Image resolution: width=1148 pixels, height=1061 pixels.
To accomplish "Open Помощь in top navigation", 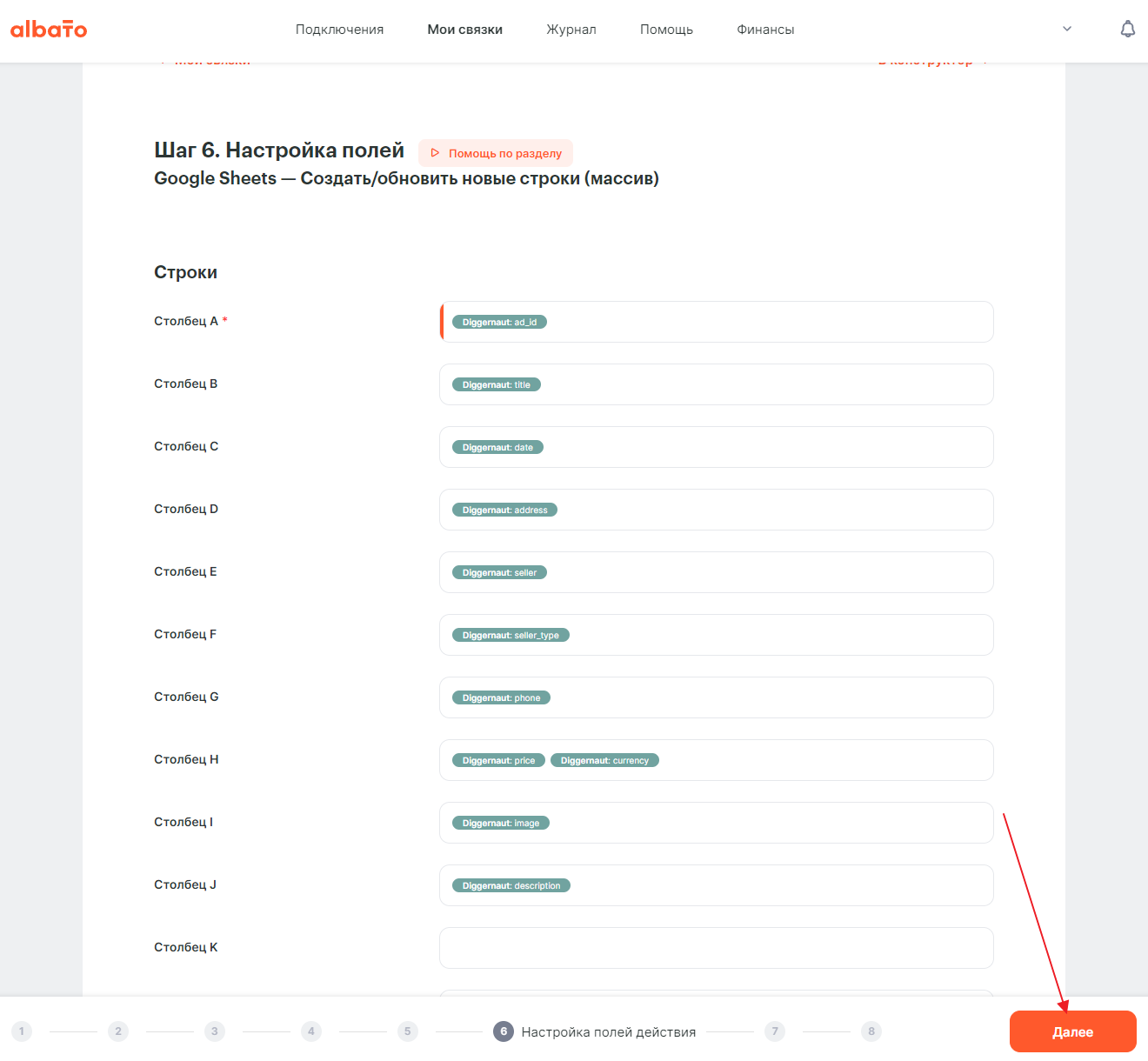I will coord(666,30).
